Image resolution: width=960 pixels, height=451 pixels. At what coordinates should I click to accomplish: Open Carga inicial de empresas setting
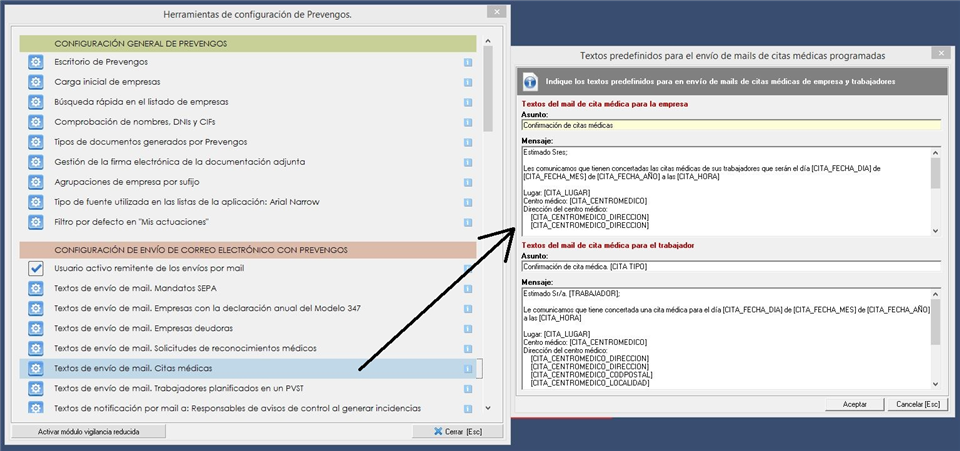pyautogui.click(x=107, y=82)
